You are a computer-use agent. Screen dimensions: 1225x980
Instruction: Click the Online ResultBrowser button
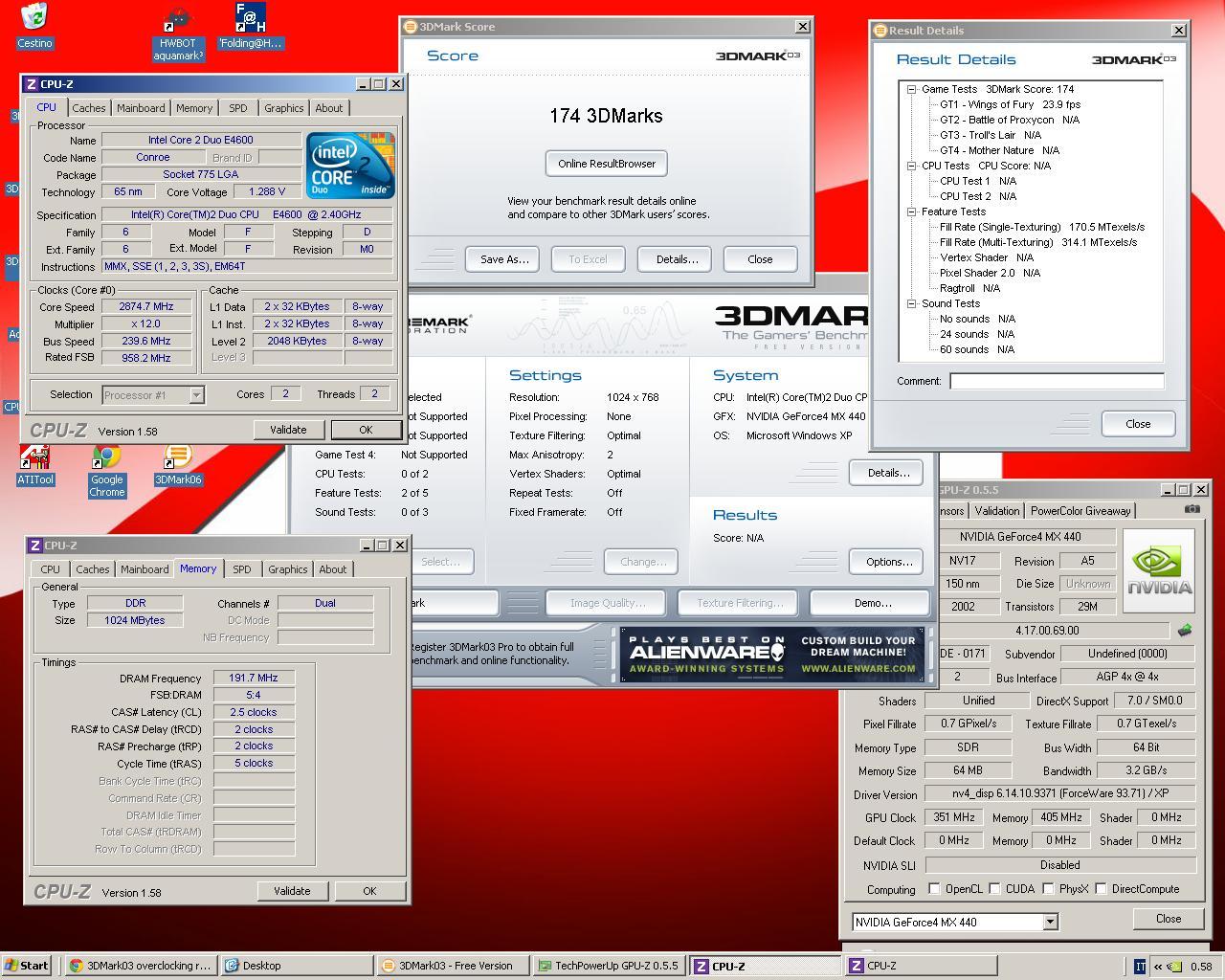[x=607, y=164]
